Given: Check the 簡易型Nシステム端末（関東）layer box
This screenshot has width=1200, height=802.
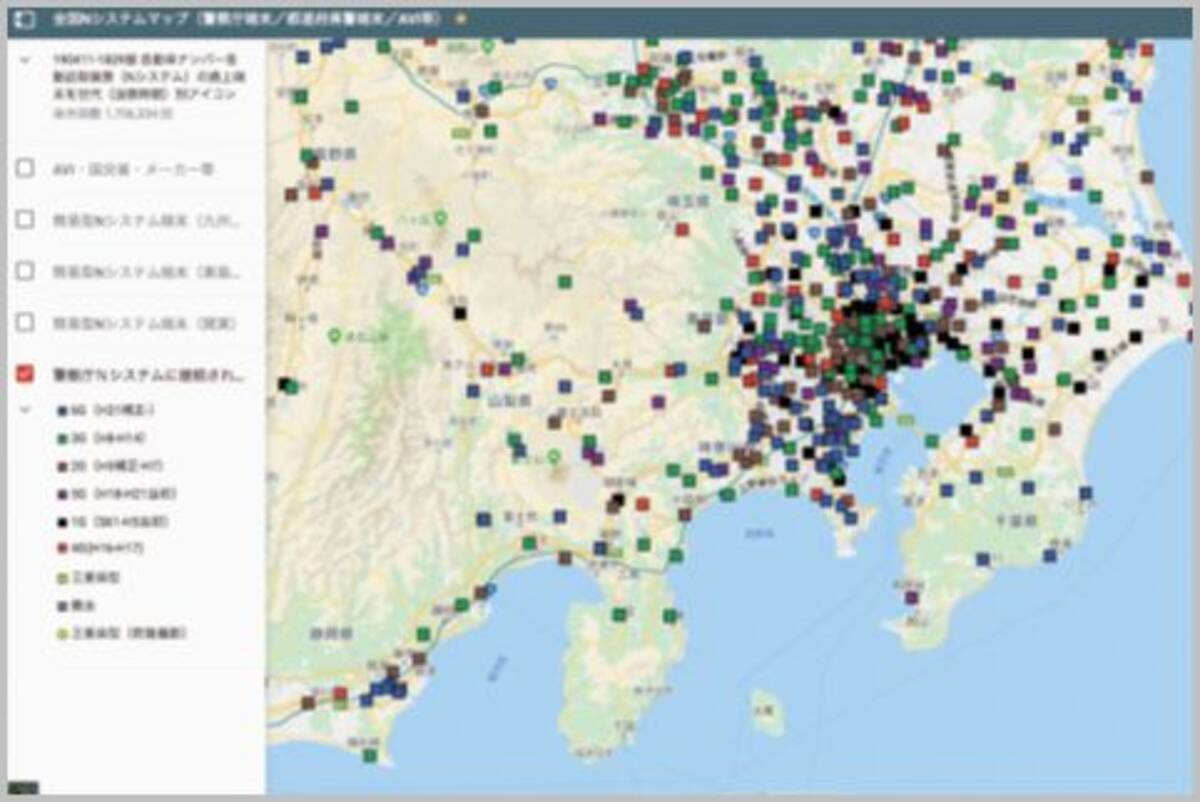Looking at the screenshot, I should 26,323.
